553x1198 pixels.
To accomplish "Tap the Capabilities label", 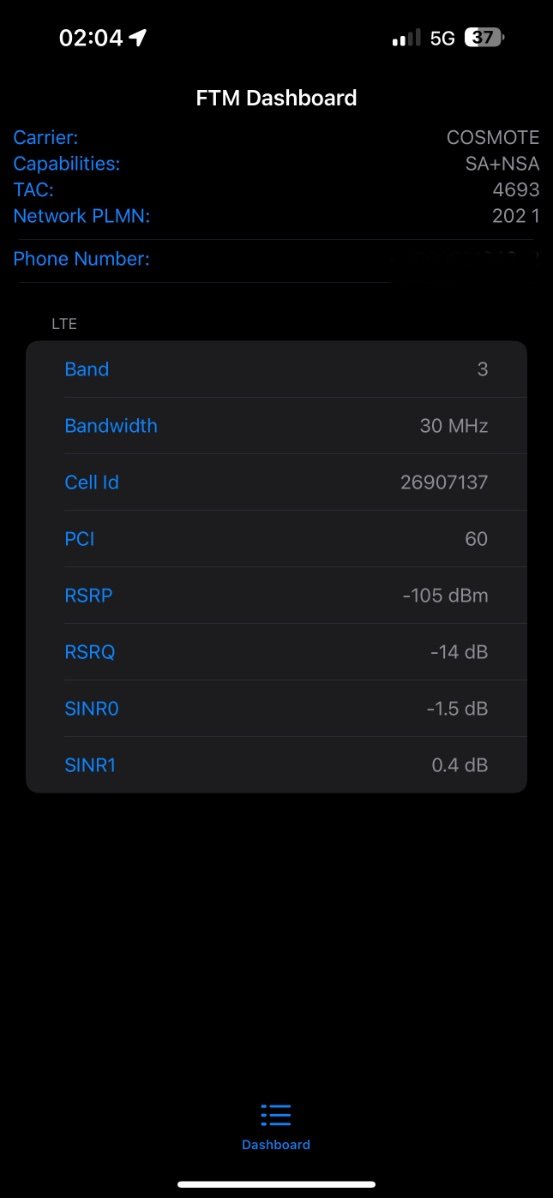I will 66,164.
